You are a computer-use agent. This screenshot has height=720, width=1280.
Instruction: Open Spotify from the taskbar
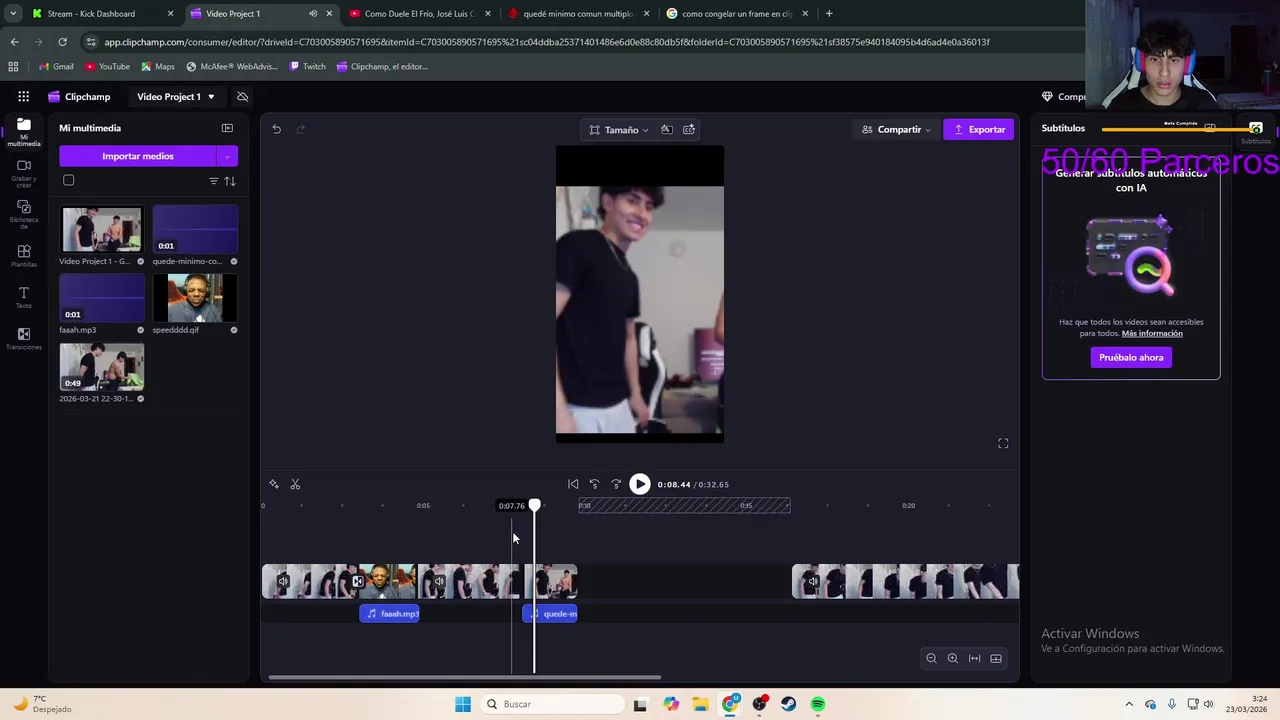818,704
